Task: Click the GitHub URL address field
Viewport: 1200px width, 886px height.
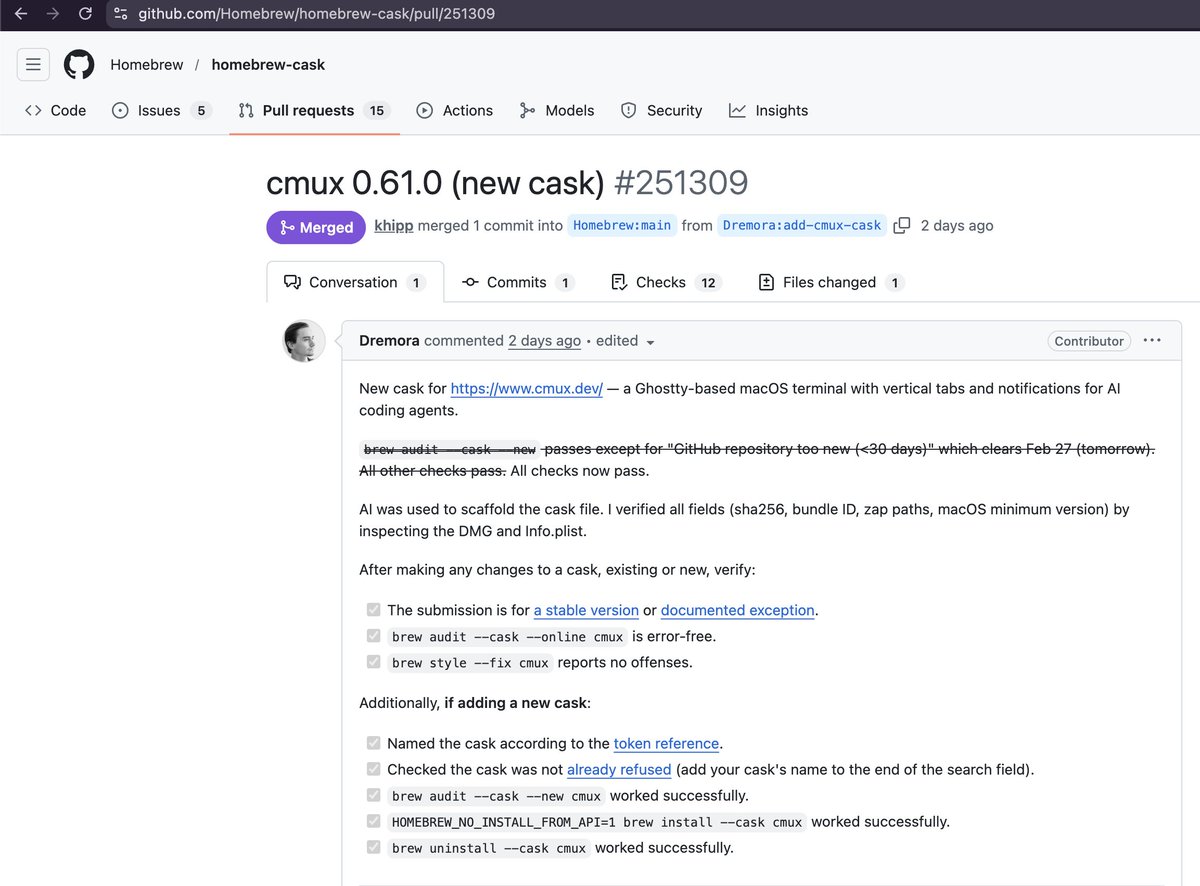Action: click(316, 14)
